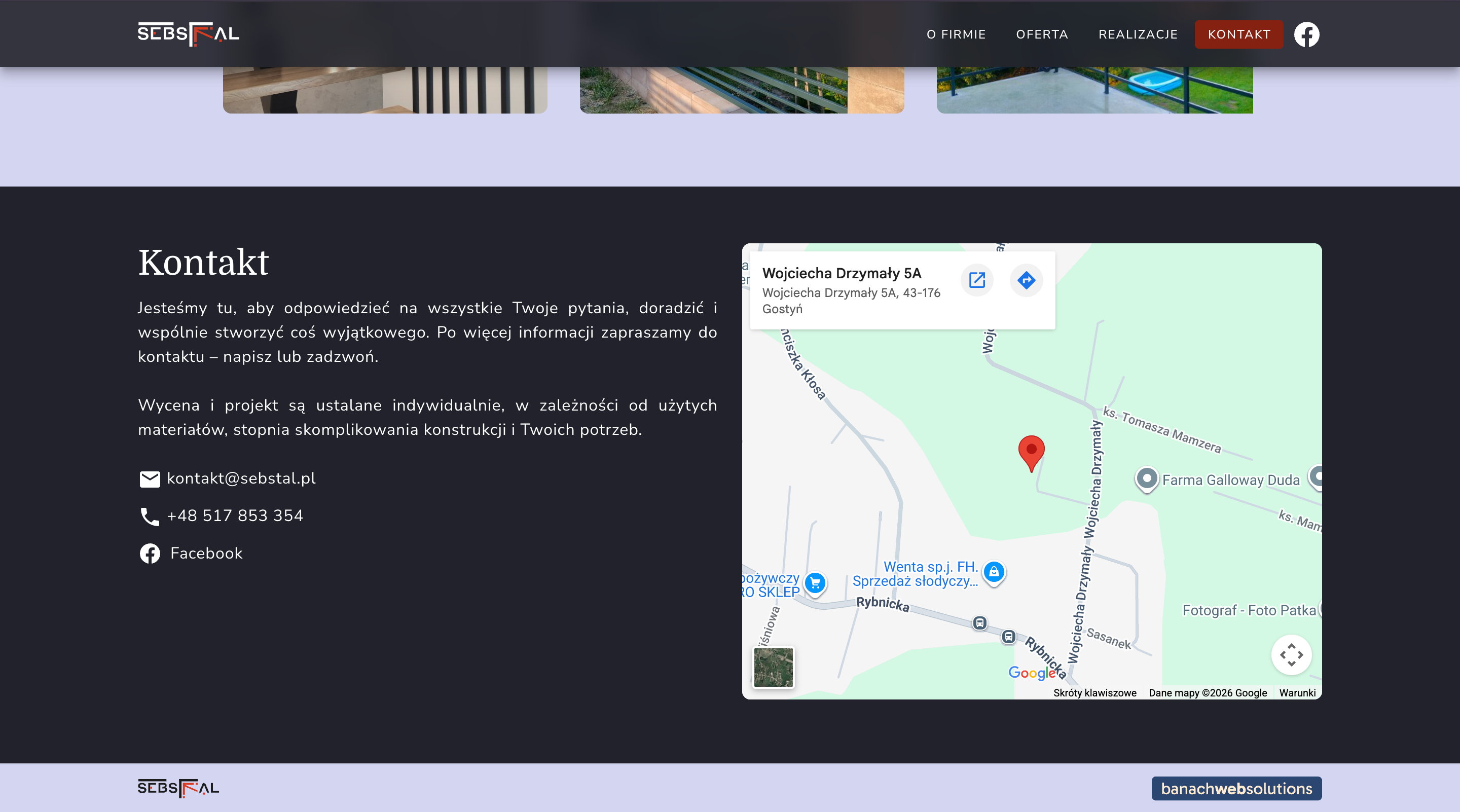1460x812 pixels.
Task: Click the KONTAKT nav button
Action: pos(1239,34)
